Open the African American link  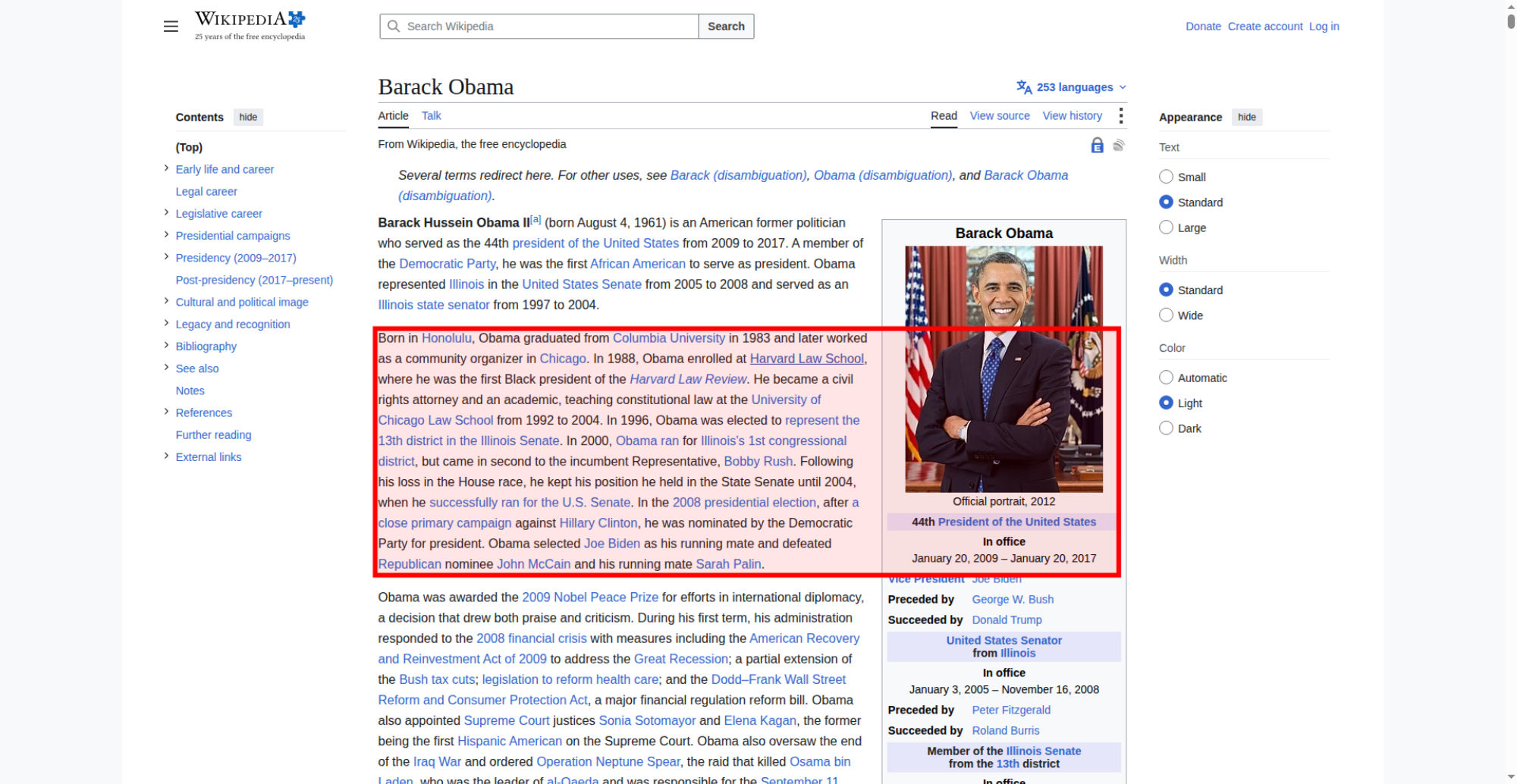point(638,264)
